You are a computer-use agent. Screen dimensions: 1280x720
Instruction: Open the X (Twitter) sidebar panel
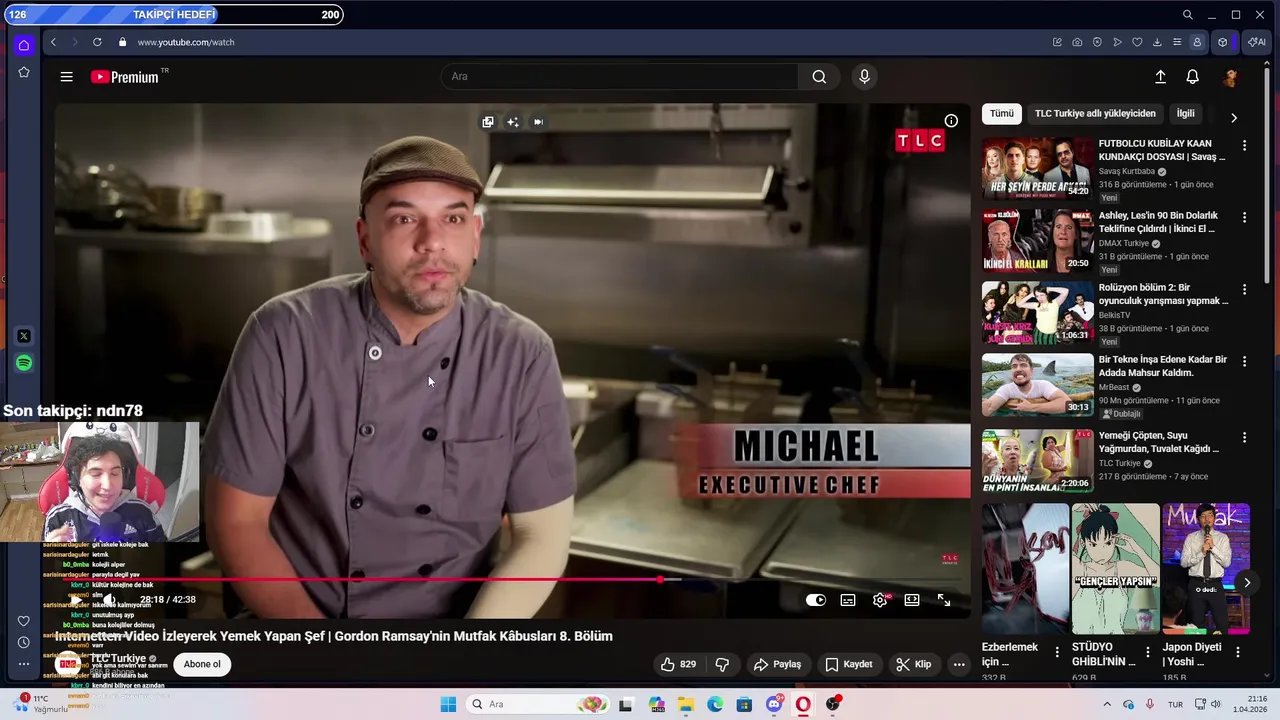tap(24, 336)
